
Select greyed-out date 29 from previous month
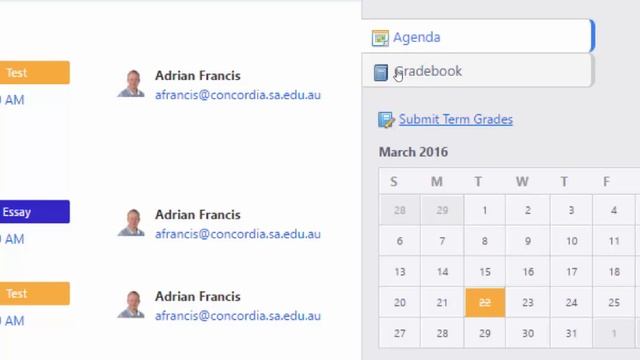point(442,210)
